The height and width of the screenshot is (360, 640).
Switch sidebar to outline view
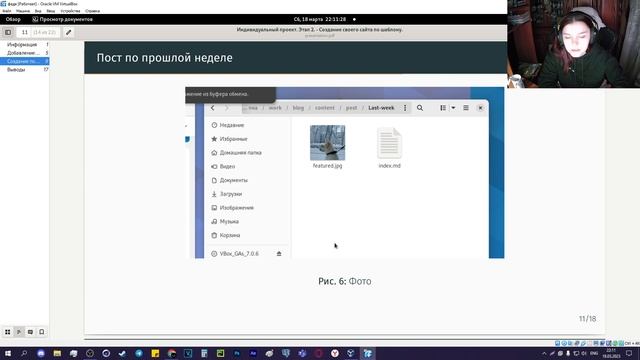[19, 332]
